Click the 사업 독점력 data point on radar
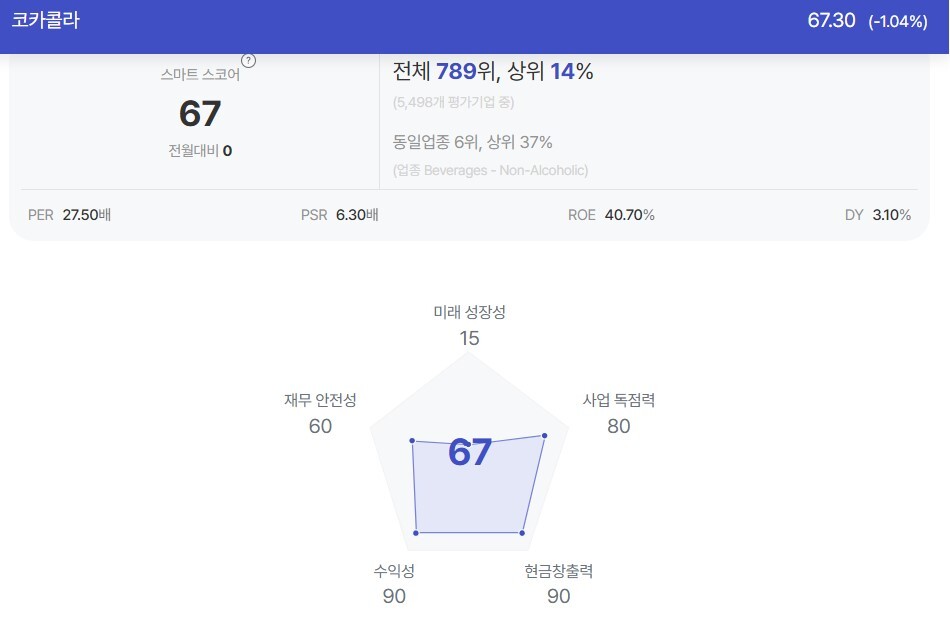Image resolution: width=950 pixels, height=625 pixels. [545, 435]
